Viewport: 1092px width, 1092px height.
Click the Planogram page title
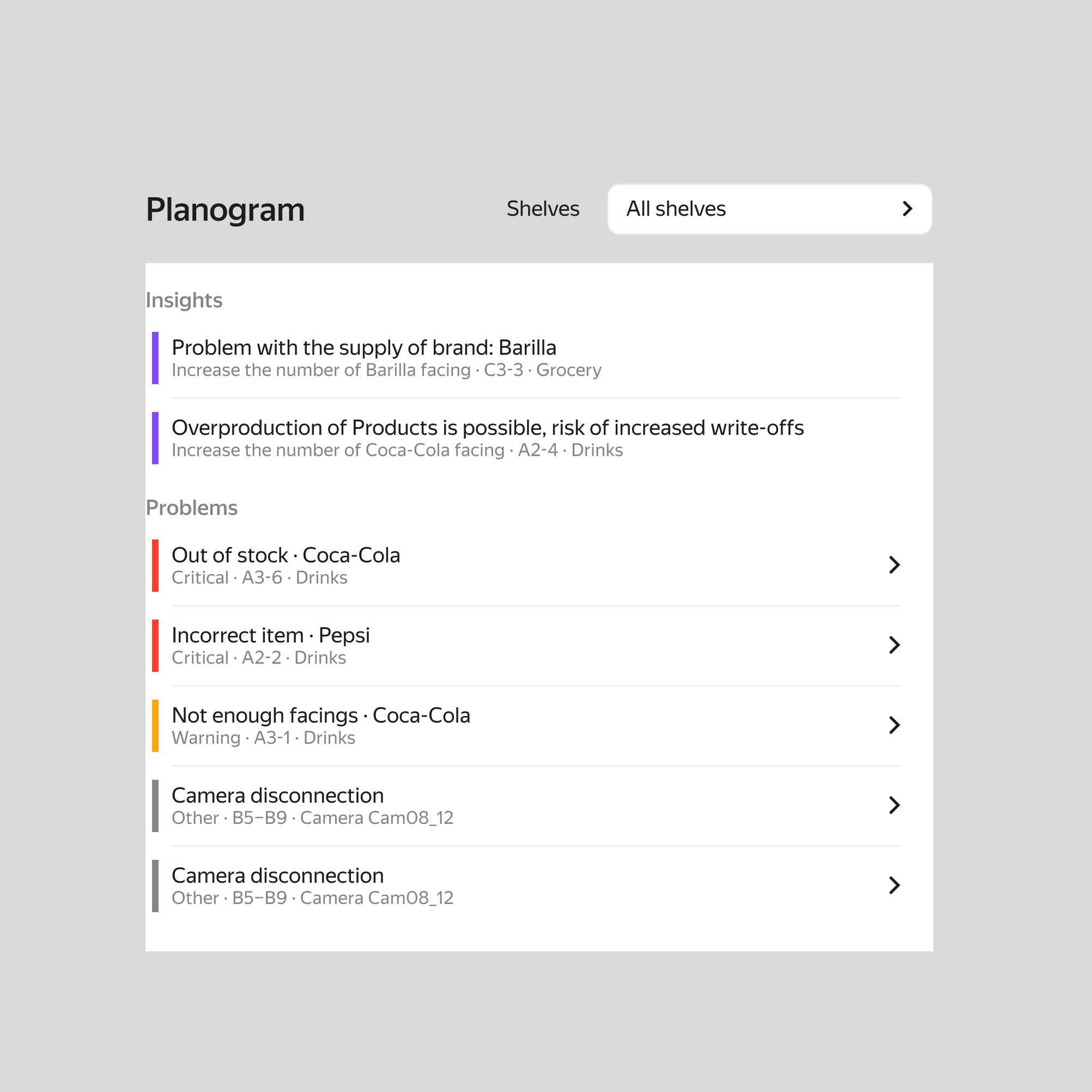click(x=226, y=210)
